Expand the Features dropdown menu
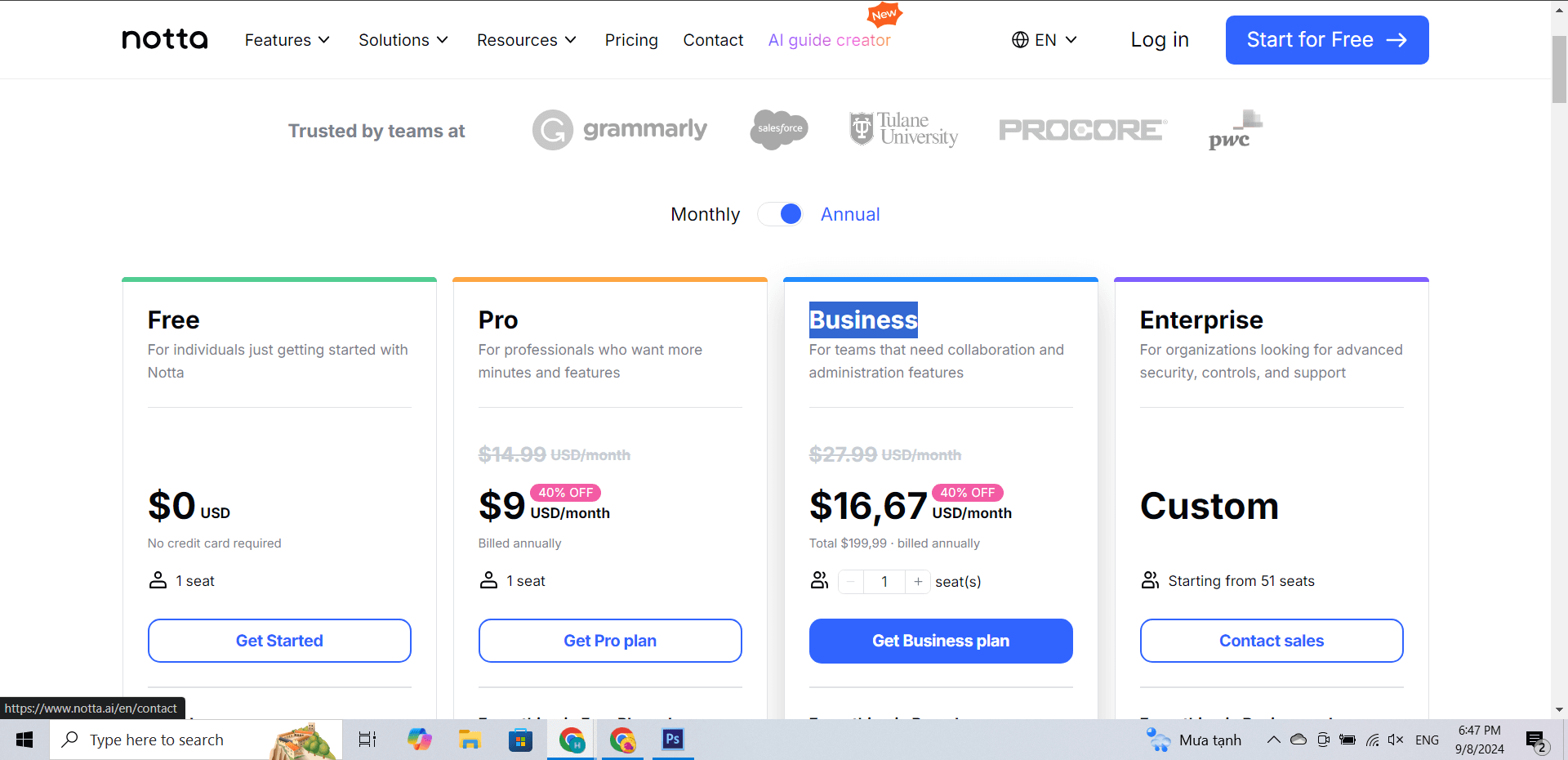The height and width of the screenshot is (760, 1568). tap(287, 40)
